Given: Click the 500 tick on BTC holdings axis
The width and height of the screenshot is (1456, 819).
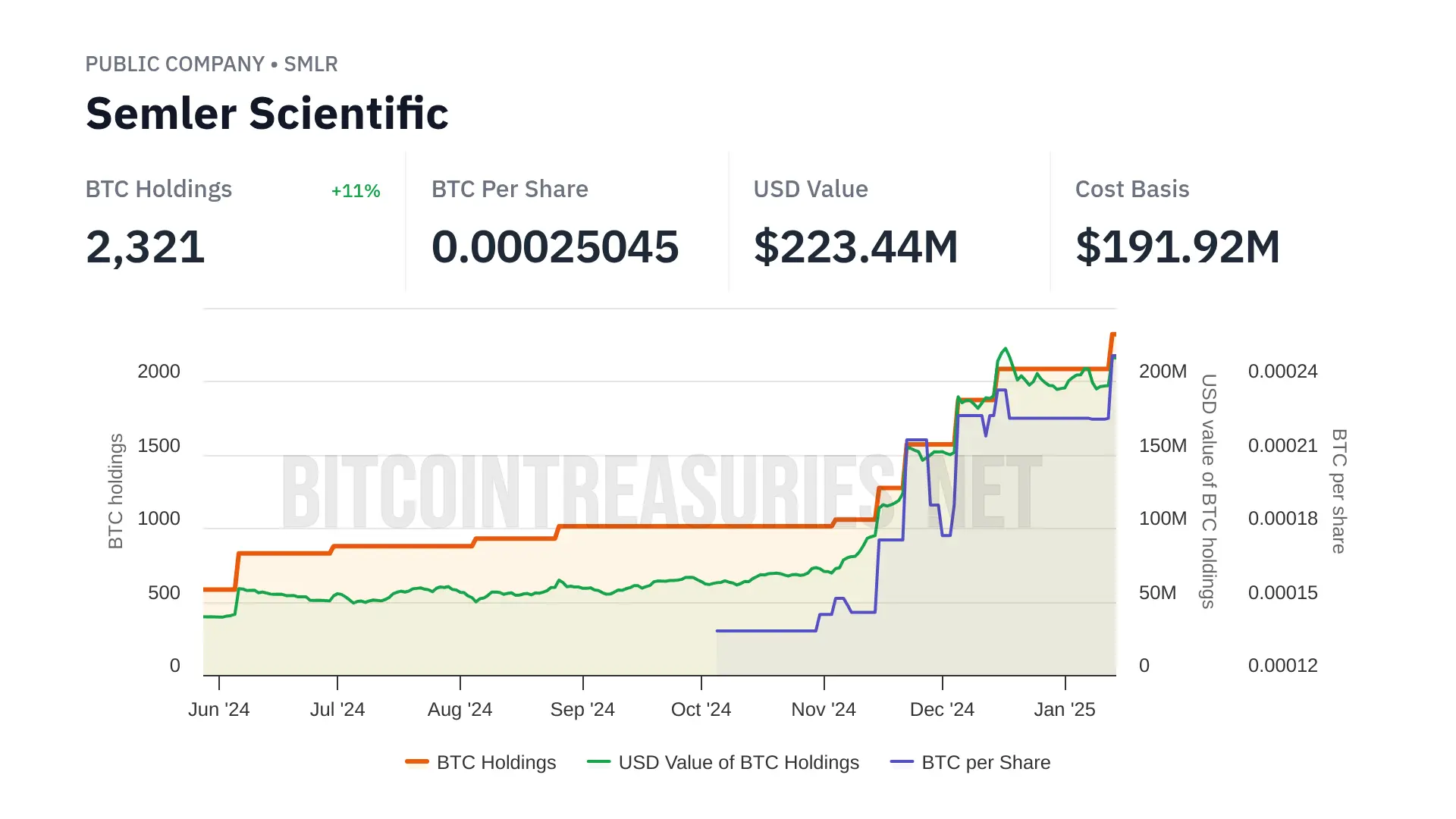Looking at the screenshot, I should point(164,593).
